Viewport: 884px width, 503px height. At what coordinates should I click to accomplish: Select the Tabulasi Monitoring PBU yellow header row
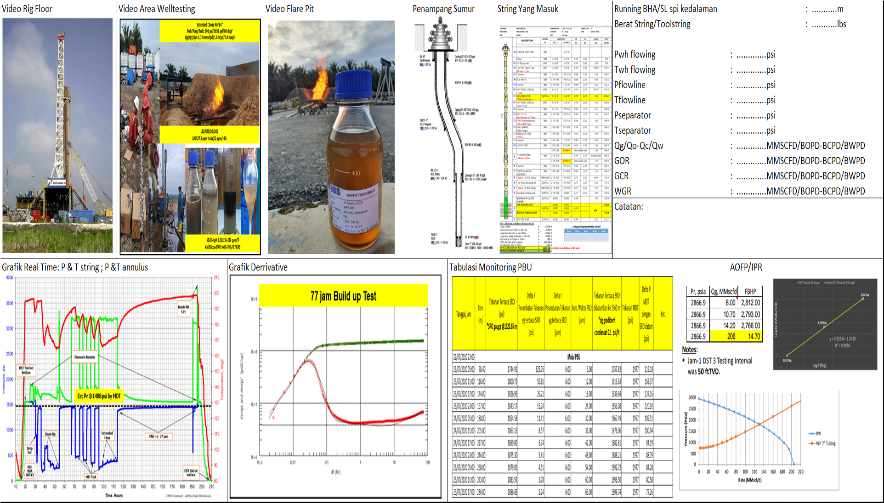coord(565,312)
